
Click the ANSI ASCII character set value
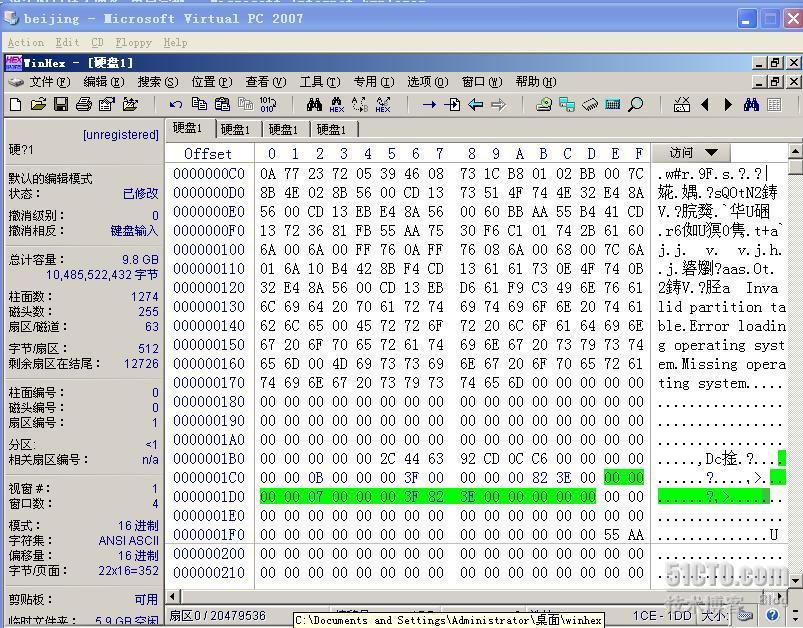(129, 540)
